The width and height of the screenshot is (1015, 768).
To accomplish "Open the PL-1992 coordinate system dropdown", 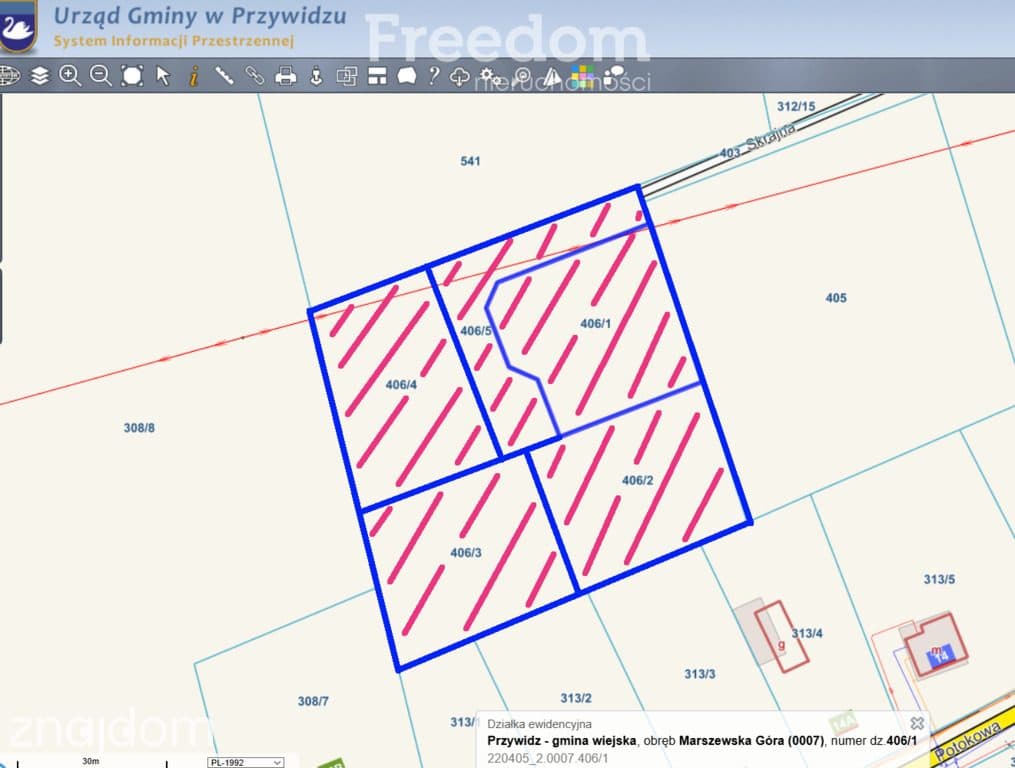I will (x=245, y=762).
